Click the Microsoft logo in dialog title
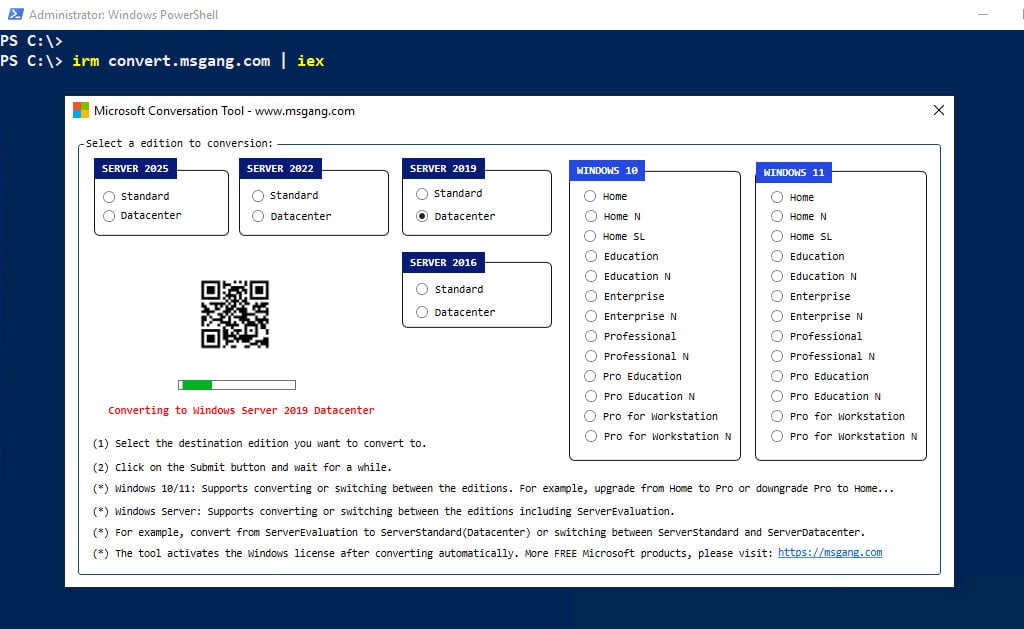The image size is (1024, 629). pyautogui.click(x=81, y=110)
